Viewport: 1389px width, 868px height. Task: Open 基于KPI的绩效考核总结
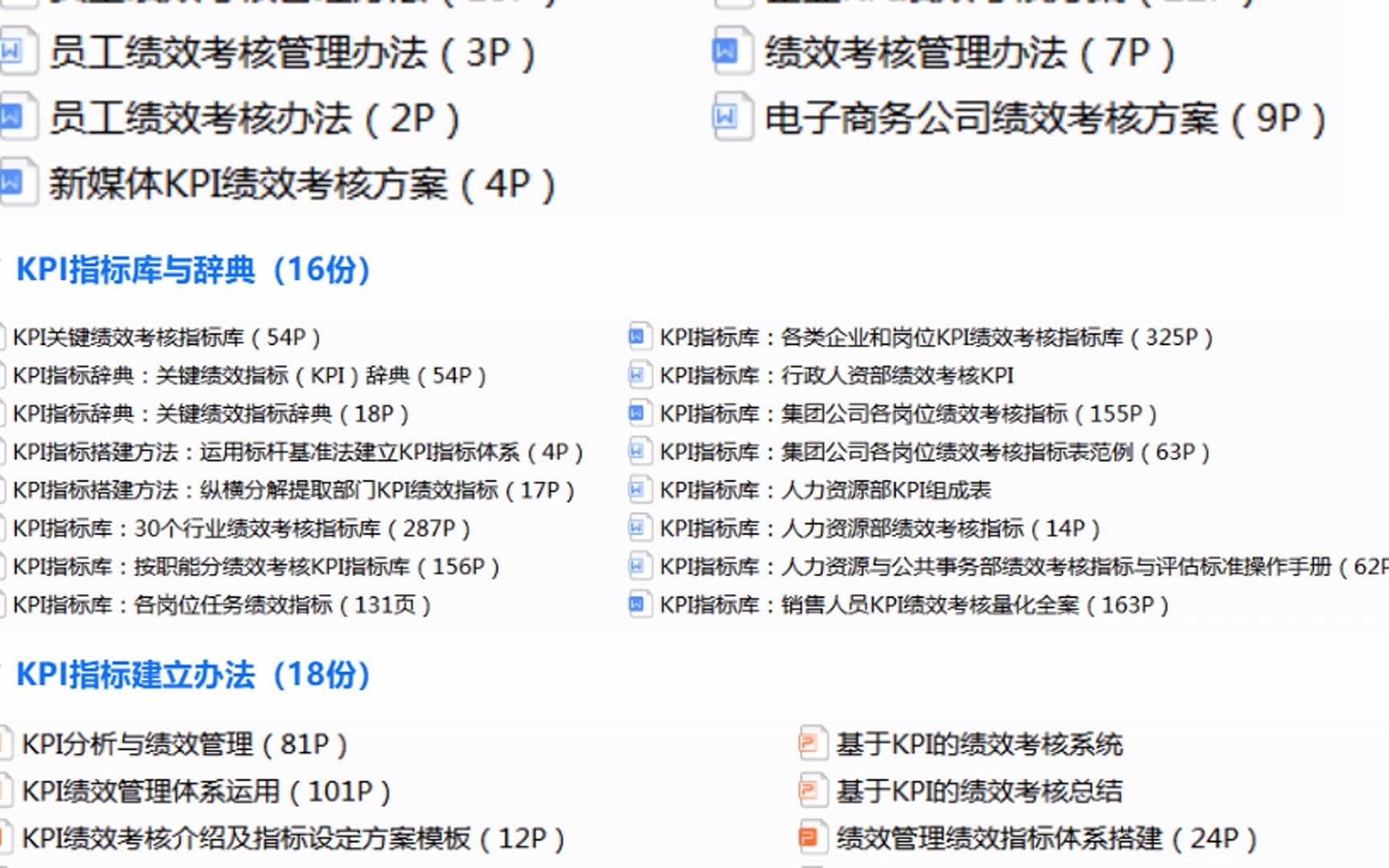(979, 792)
